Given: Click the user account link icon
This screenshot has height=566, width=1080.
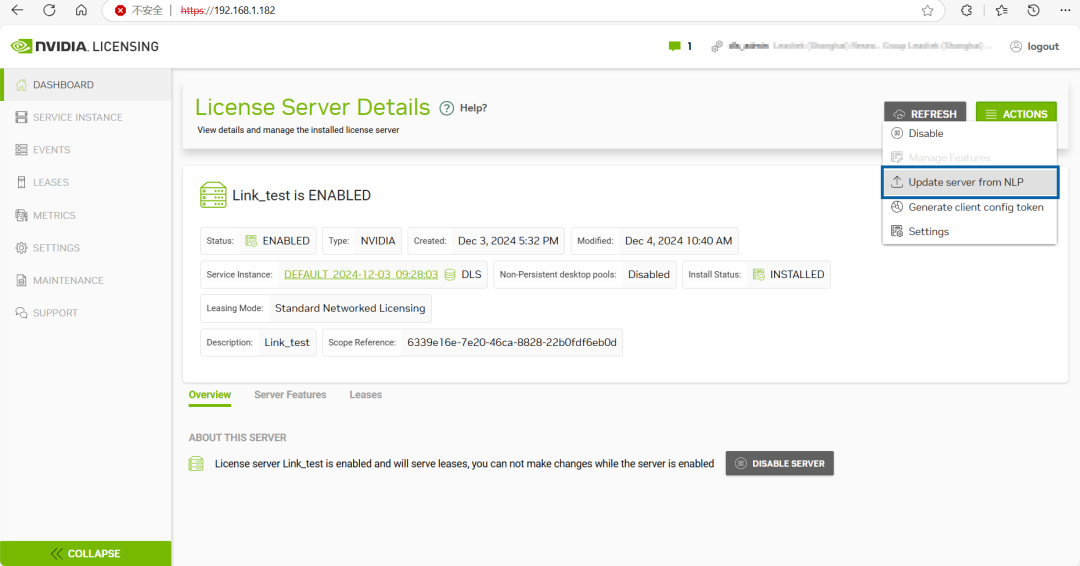Looking at the screenshot, I should [717, 46].
